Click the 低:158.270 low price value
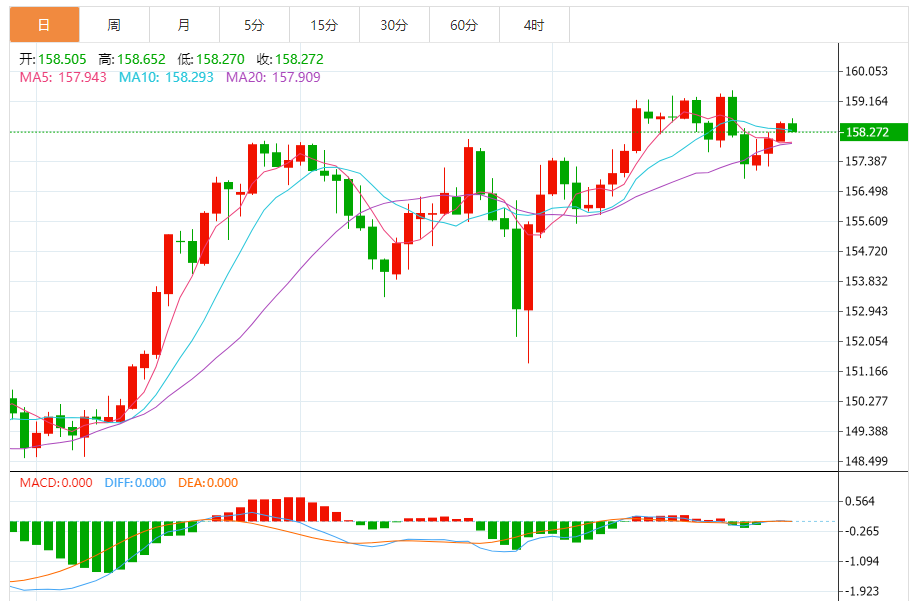The height and width of the screenshot is (601, 917). click(x=211, y=59)
